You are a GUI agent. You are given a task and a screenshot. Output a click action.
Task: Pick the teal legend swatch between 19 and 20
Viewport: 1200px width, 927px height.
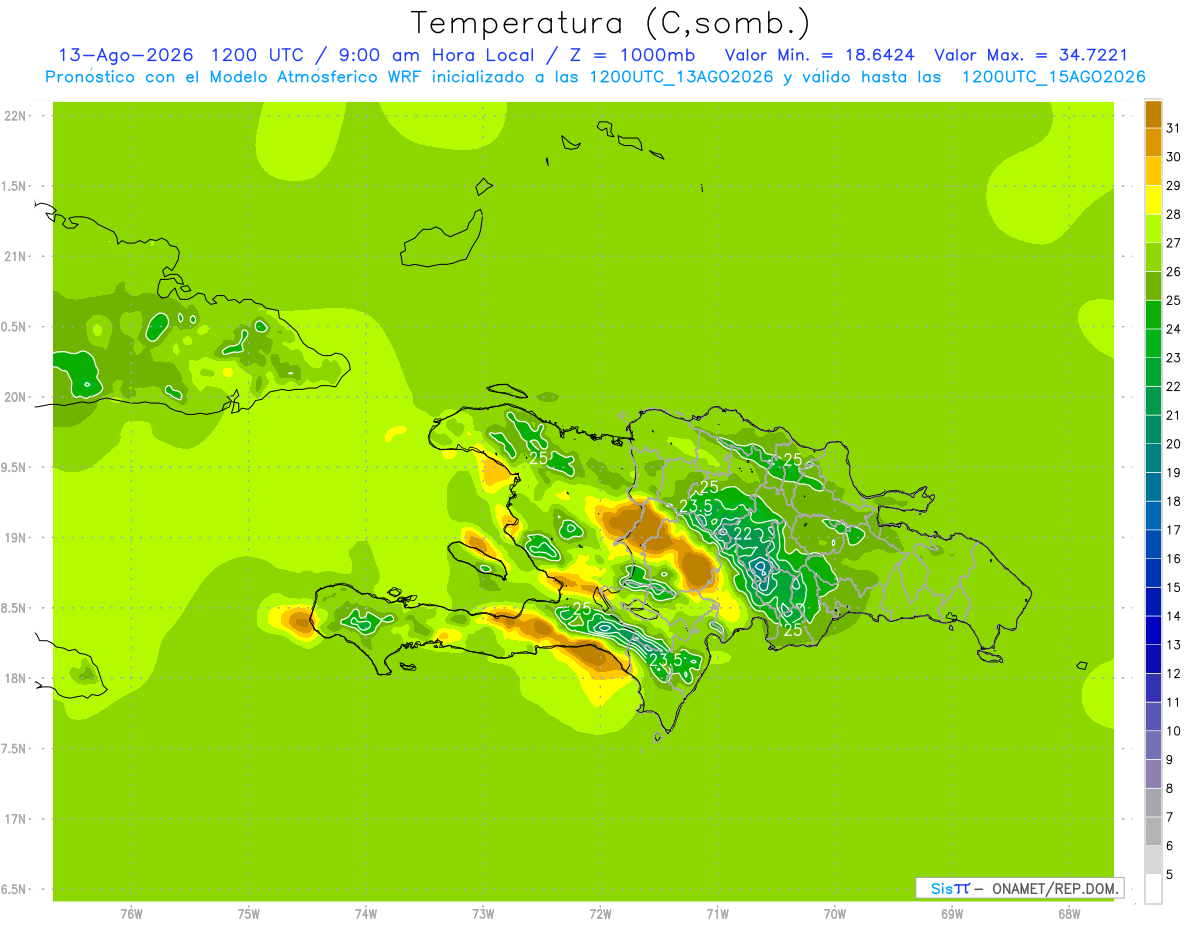click(x=1153, y=458)
